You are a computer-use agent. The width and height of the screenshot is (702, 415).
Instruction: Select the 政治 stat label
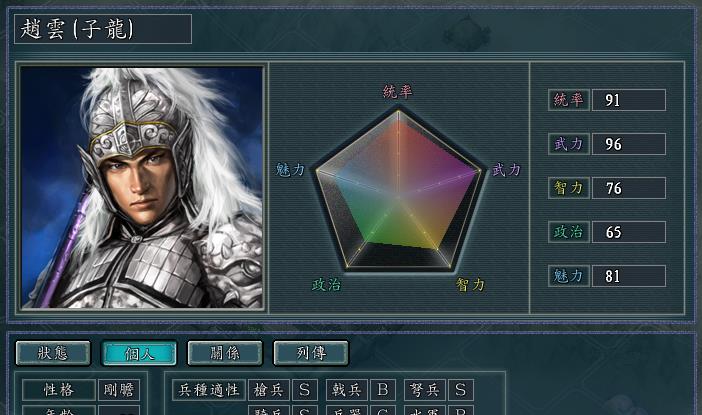pos(569,232)
